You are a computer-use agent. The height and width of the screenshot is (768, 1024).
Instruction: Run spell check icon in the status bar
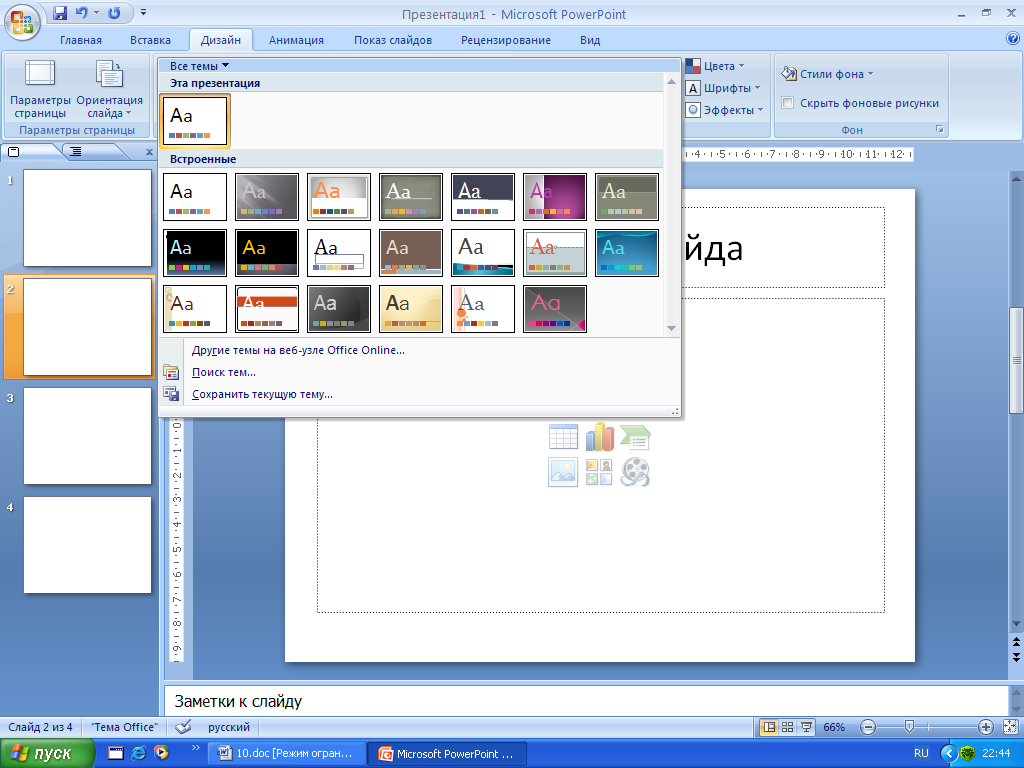[184, 726]
